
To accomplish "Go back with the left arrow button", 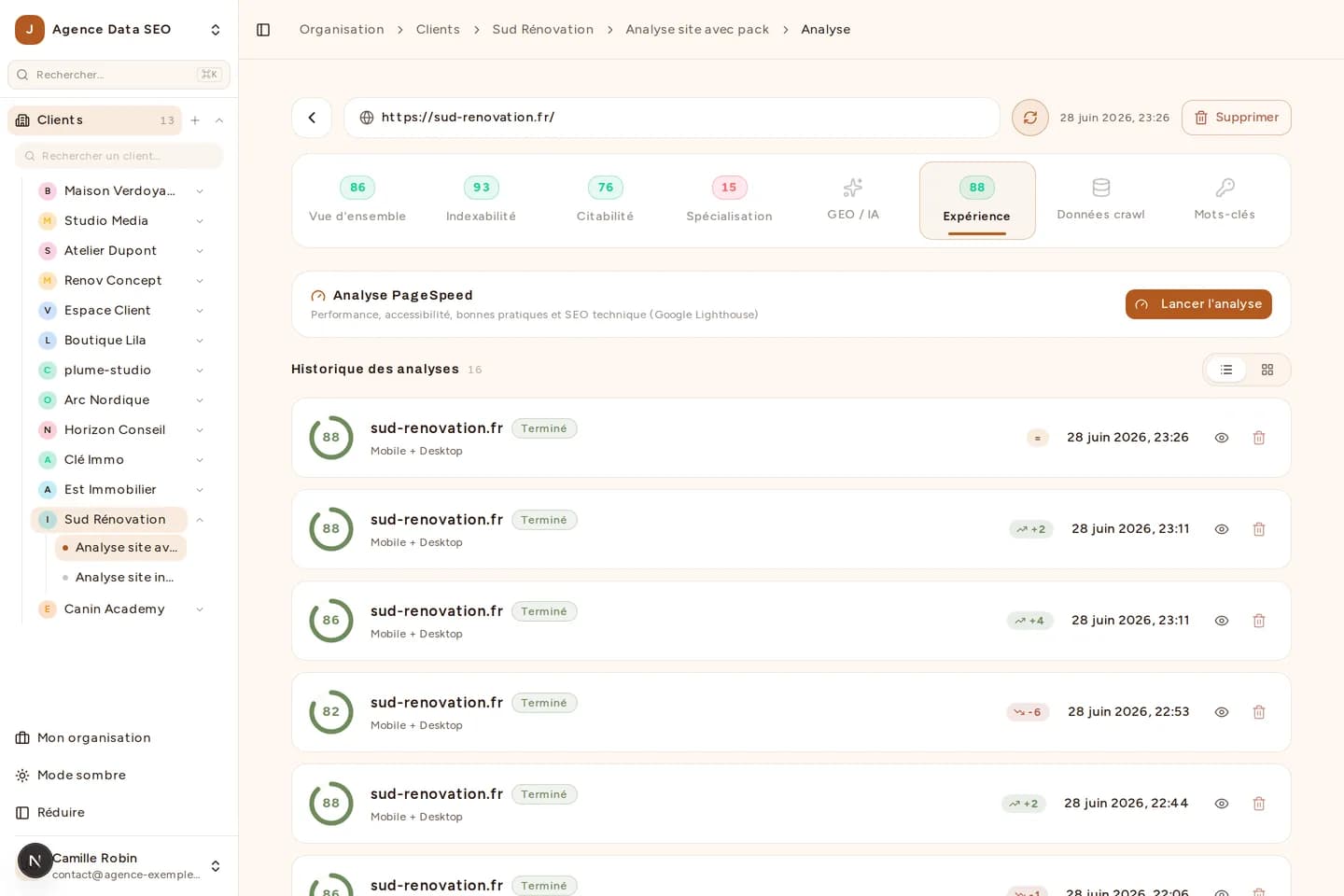I will tap(312, 118).
